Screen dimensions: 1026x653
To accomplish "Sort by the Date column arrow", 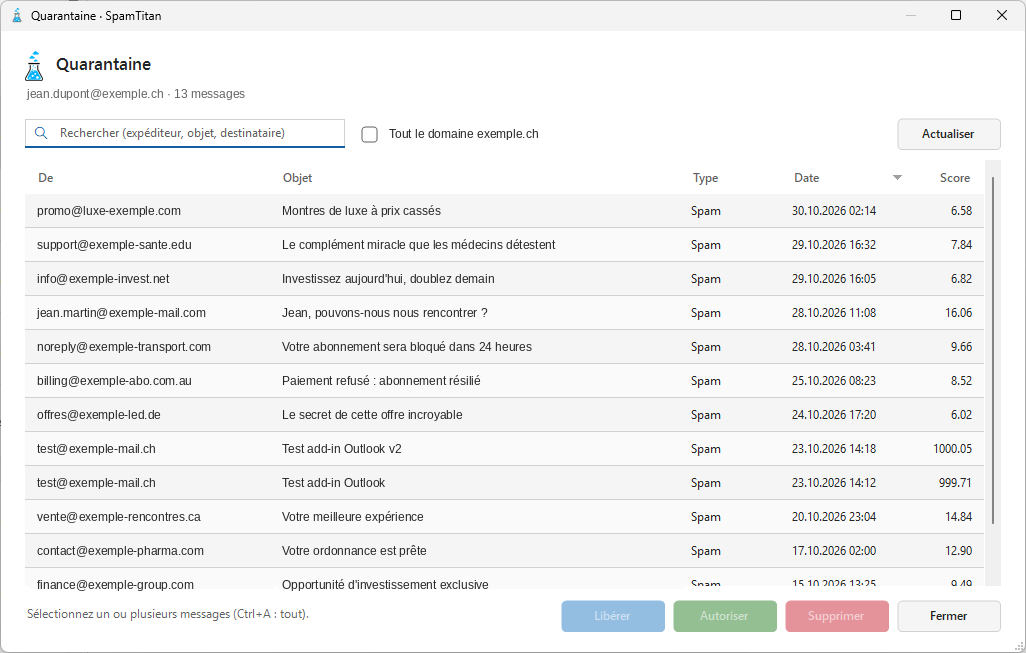I will coord(897,178).
